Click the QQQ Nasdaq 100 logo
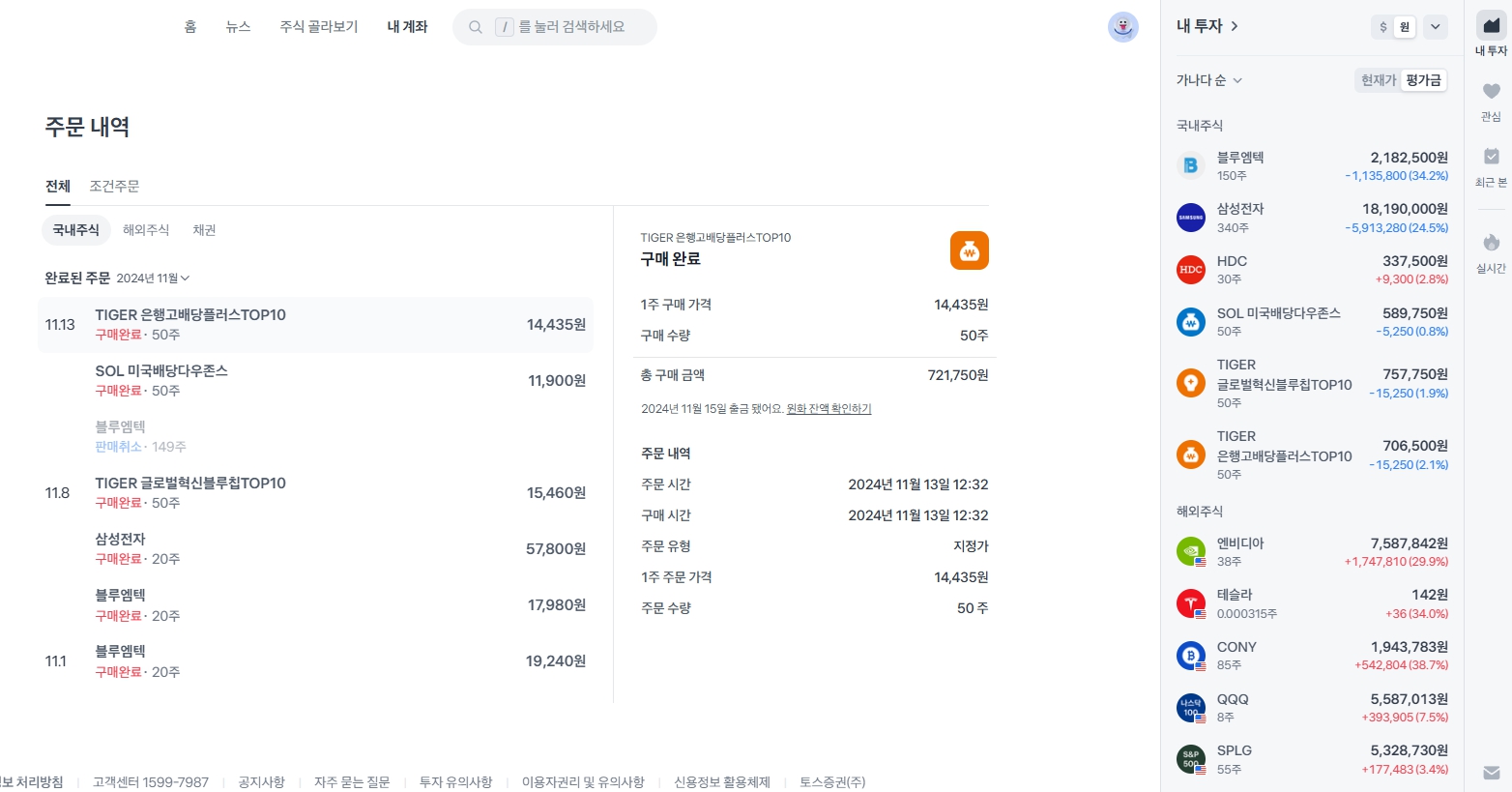Screen dimensions: 1512x792 point(1191,708)
